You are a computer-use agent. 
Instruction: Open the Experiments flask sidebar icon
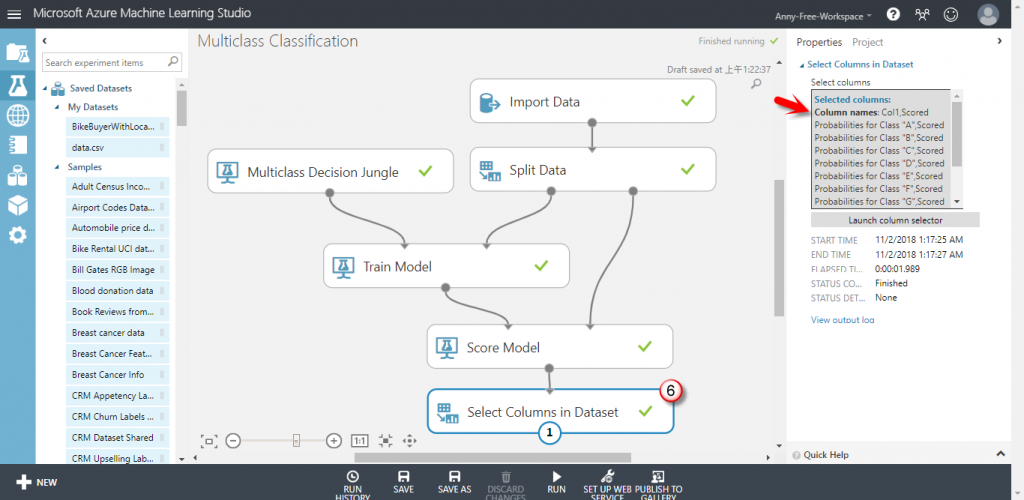[18, 86]
